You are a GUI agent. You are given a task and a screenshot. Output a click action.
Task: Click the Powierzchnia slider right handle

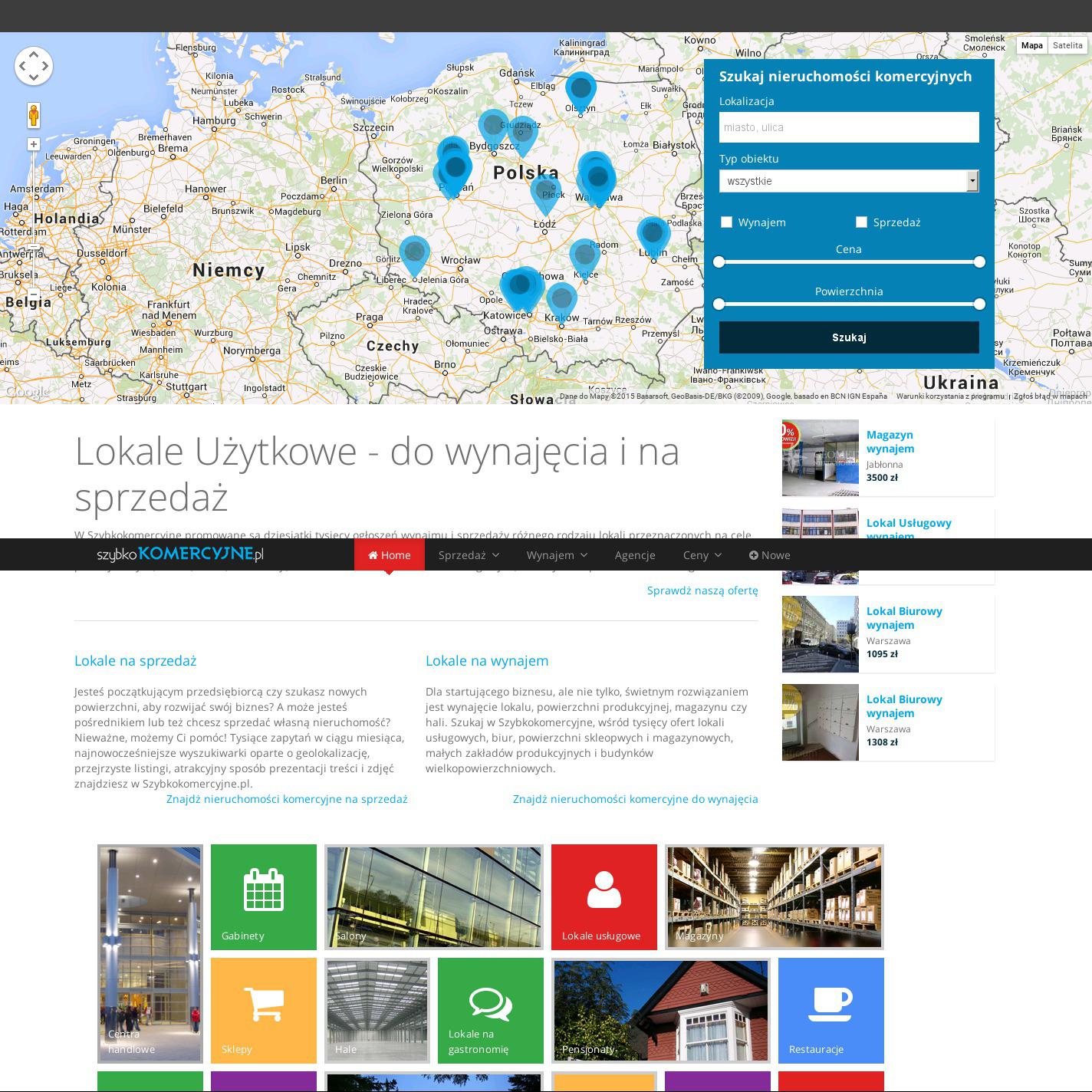tap(979, 304)
